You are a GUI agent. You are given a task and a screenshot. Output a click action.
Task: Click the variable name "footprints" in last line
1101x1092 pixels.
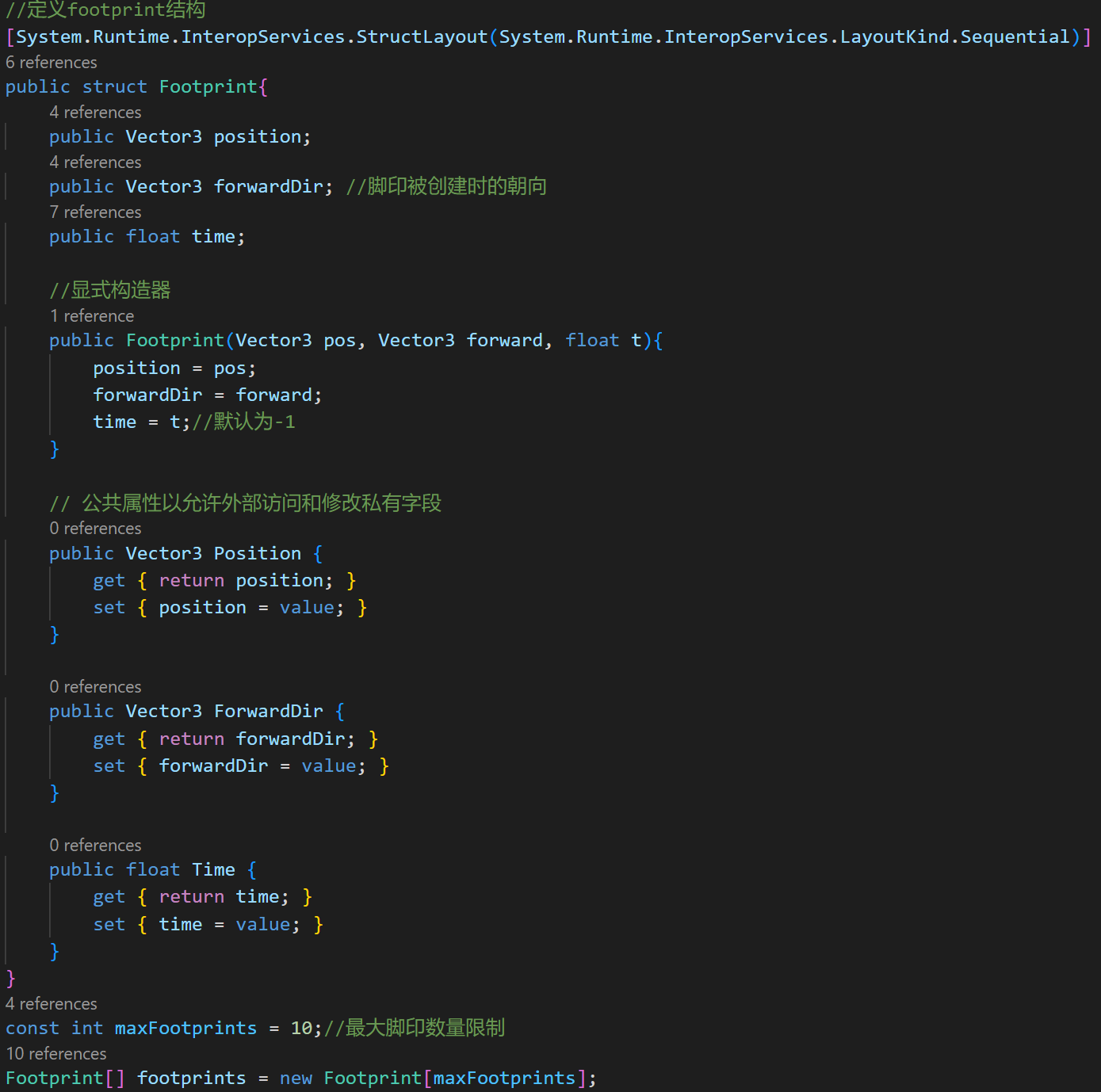coord(192,1078)
